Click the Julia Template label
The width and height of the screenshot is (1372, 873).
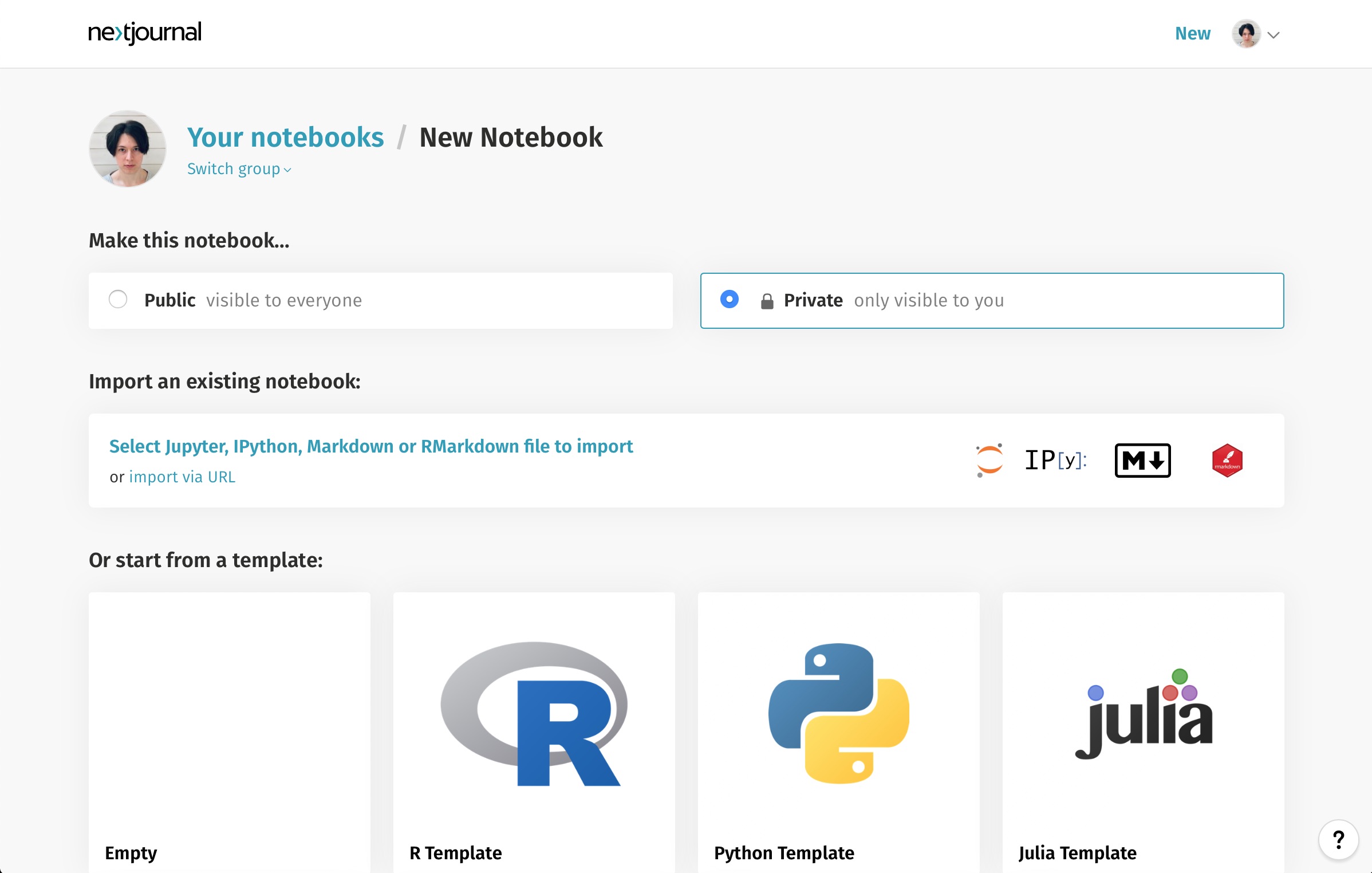coord(1077,853)
